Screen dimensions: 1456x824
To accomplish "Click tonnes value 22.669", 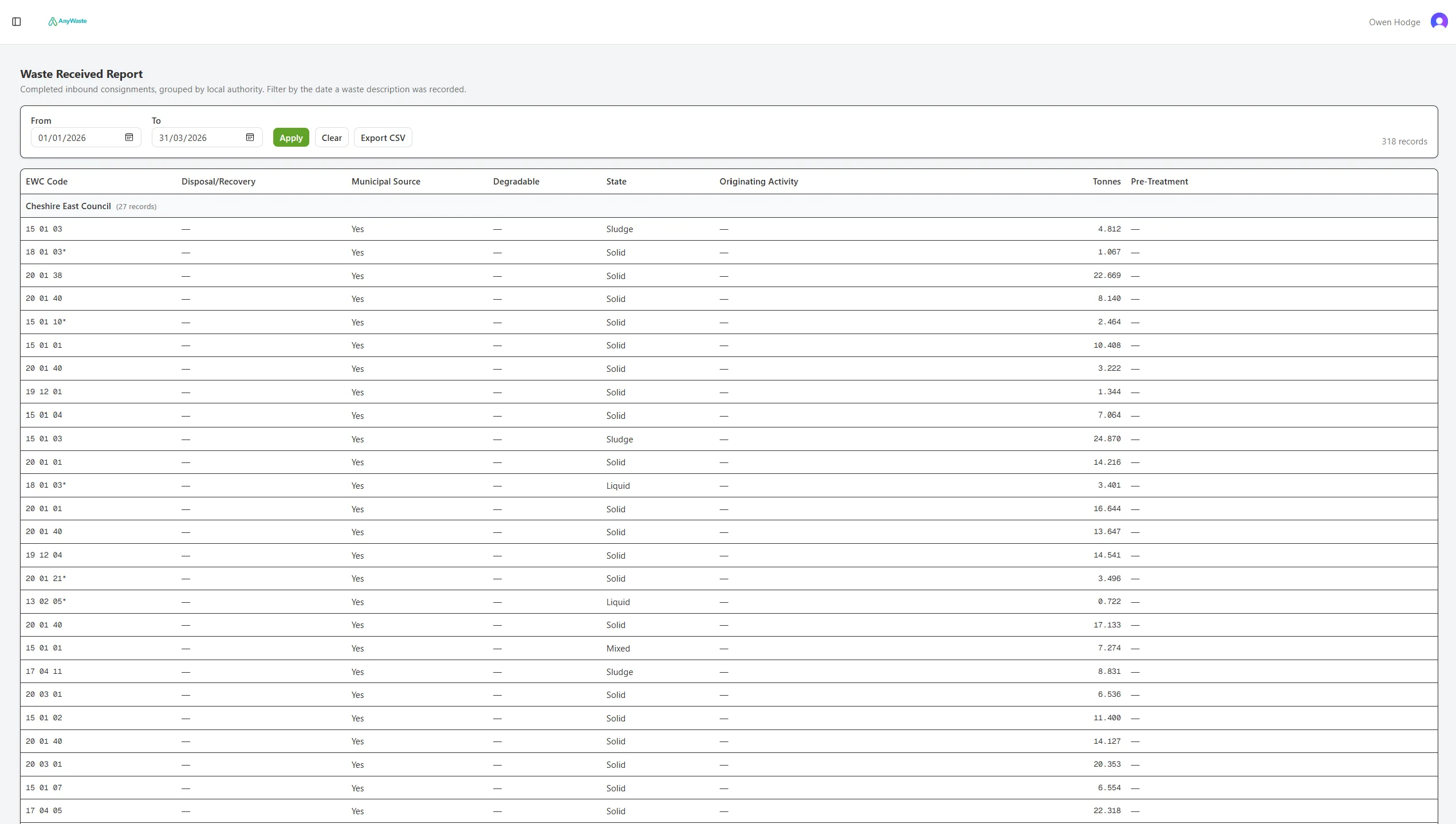I will (x=1107, y=276).
